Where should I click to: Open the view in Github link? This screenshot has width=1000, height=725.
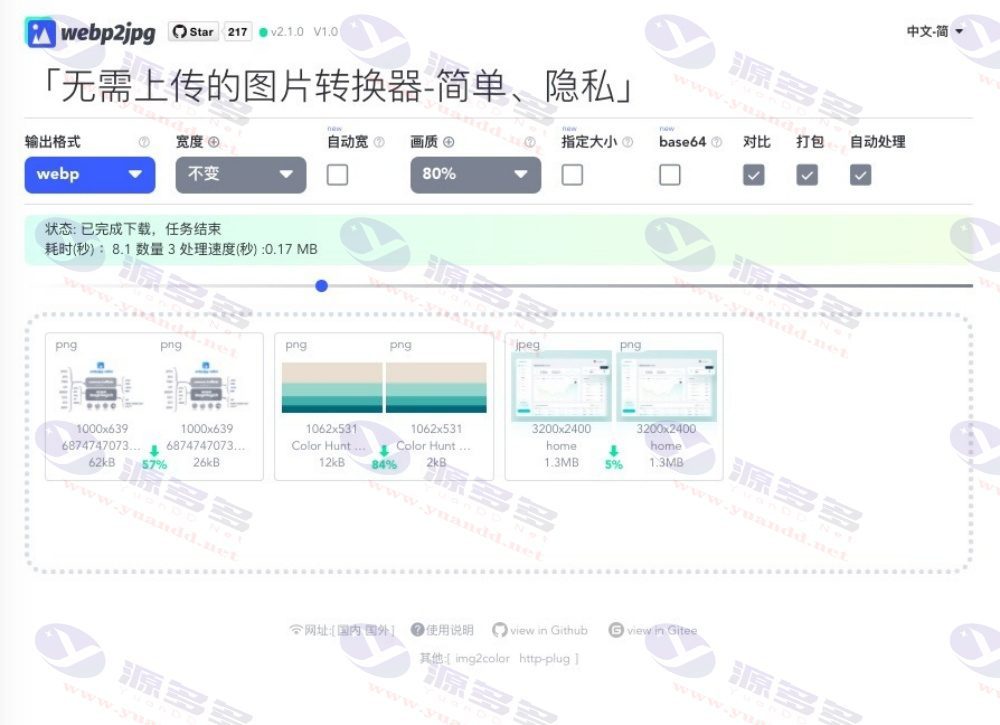point(548,630)
